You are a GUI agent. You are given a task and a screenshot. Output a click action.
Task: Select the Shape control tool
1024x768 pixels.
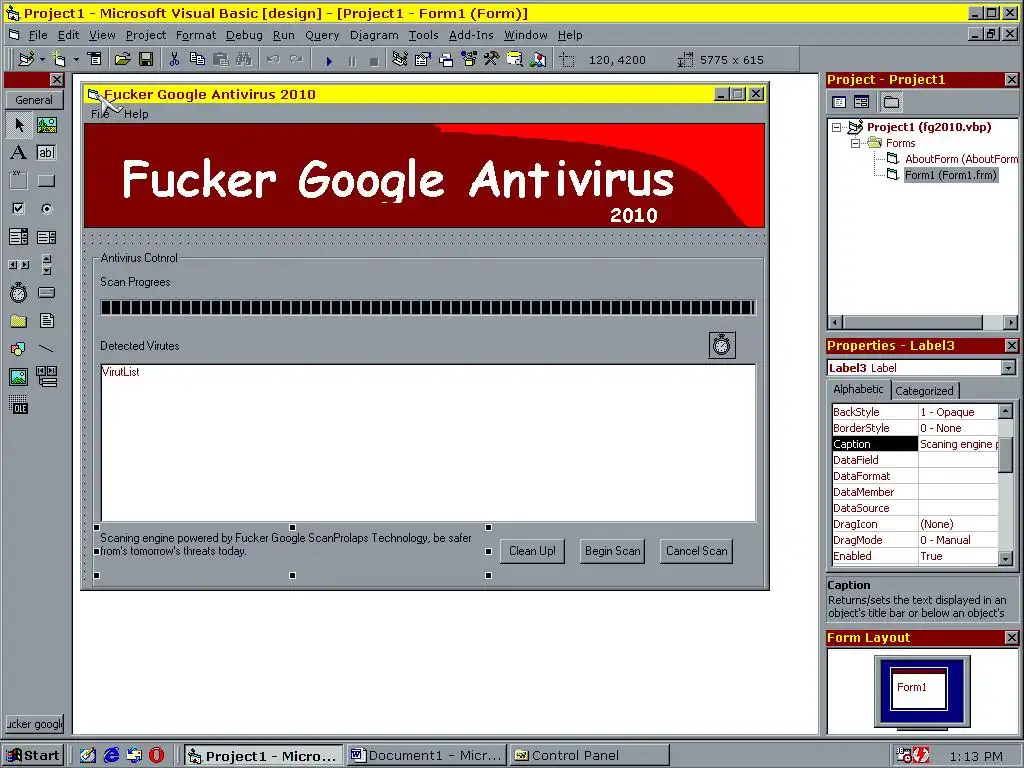(19, 349)
